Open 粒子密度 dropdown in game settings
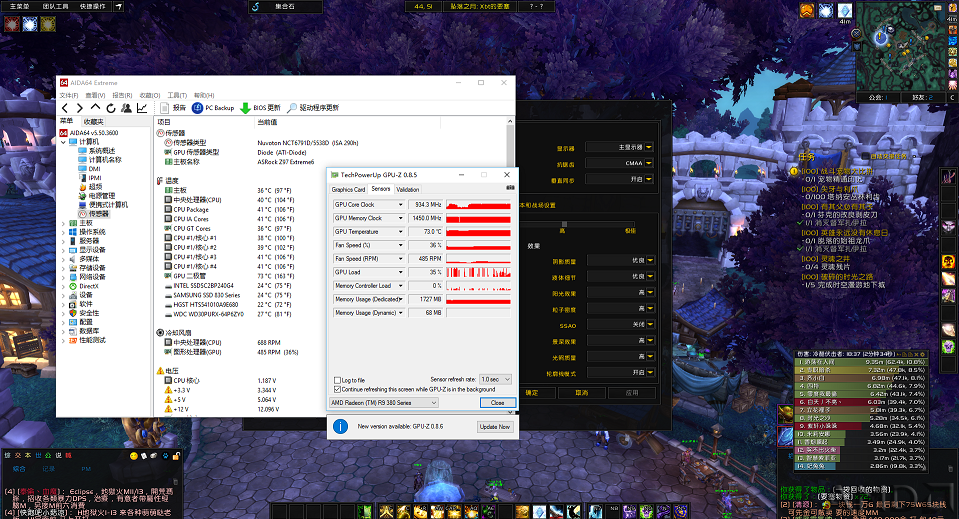959x519 pixels. coord(620,309)
